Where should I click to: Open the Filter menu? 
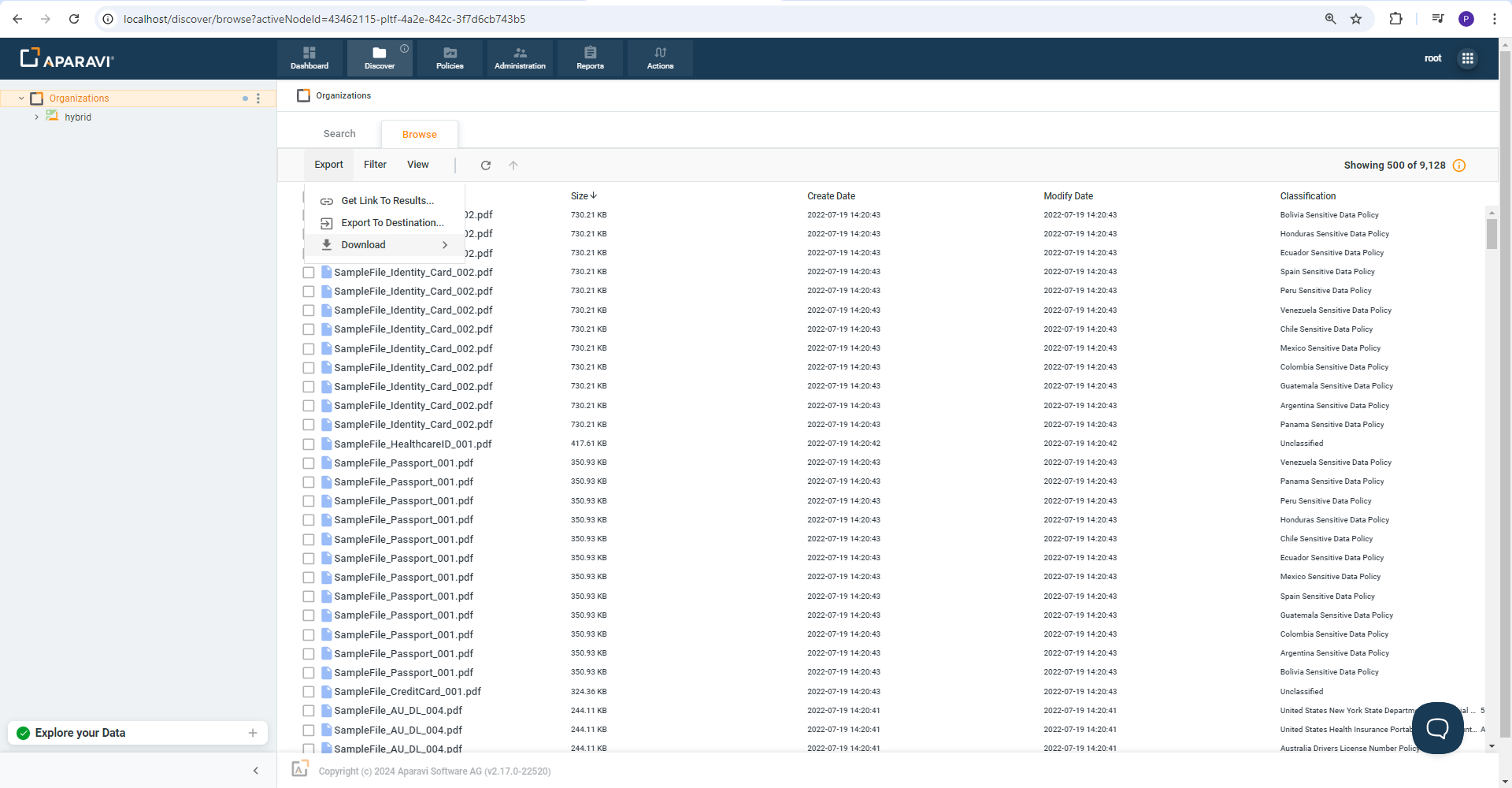(375, 165)
